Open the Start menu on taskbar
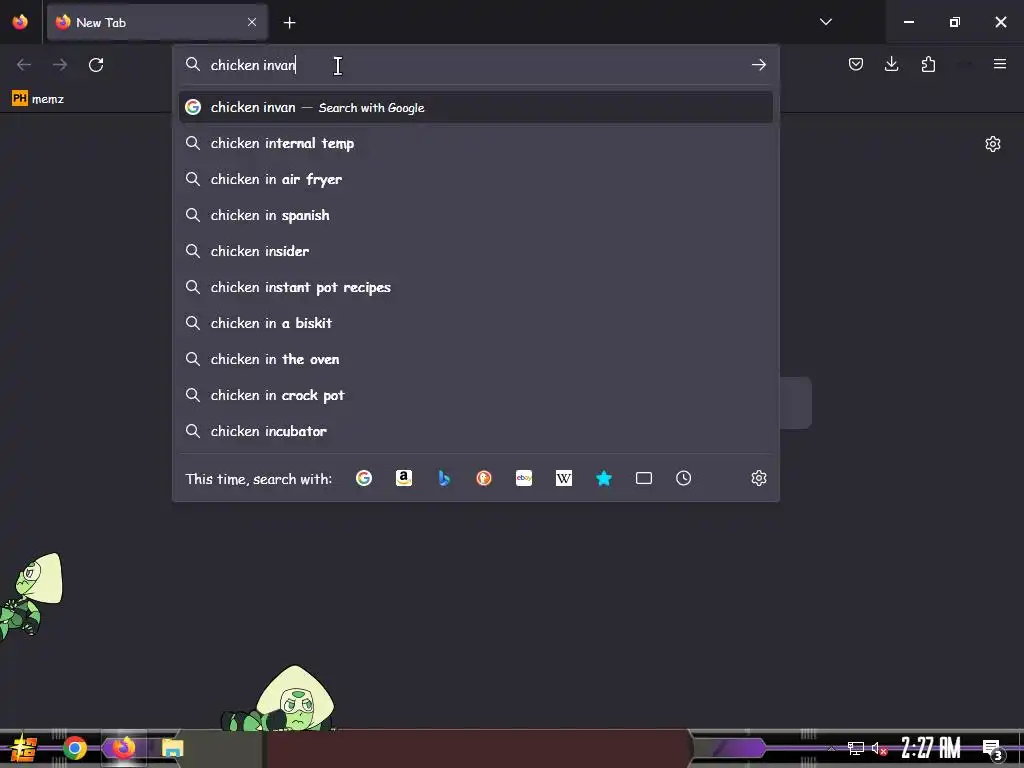The width and height of the screenshot is (1024, 768). 24,748
